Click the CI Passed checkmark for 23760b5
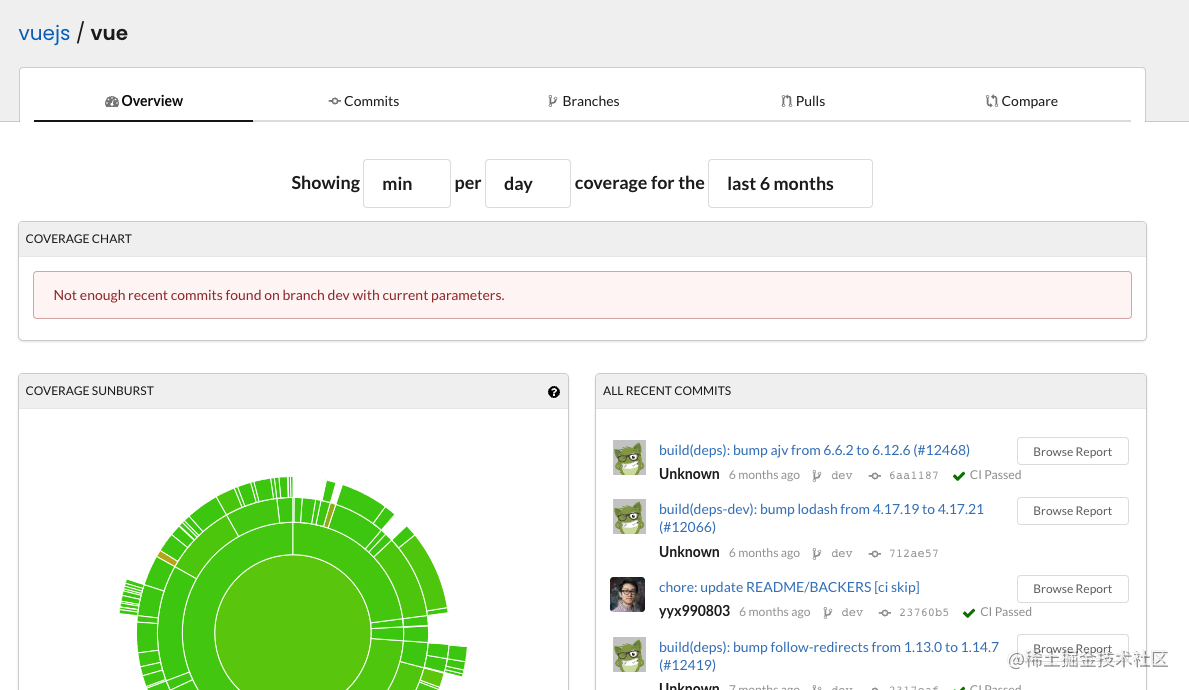The image size is (1189, 690). [x=969, y=613]
